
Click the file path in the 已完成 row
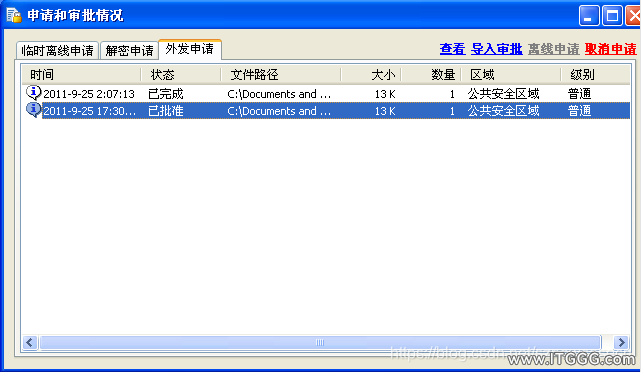point(279,94)
